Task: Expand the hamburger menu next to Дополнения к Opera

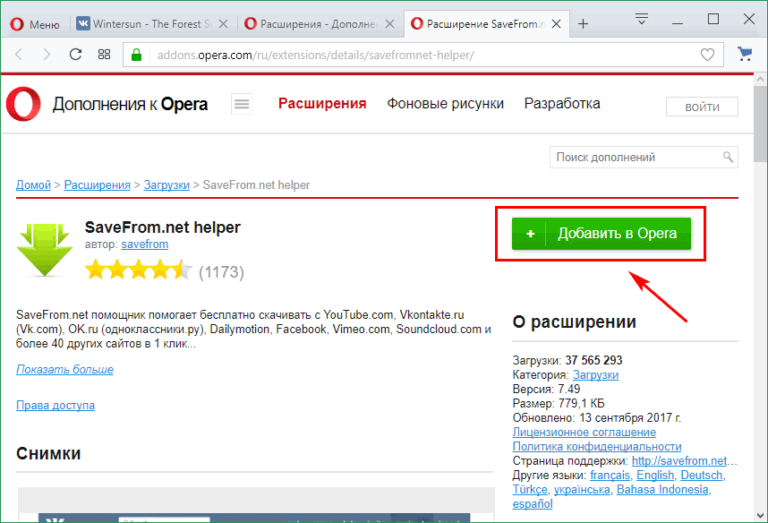Action: click(241, 104)
